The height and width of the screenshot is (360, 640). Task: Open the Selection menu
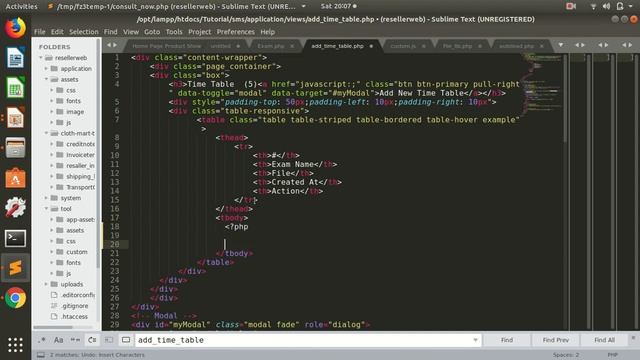click(84, 32)
